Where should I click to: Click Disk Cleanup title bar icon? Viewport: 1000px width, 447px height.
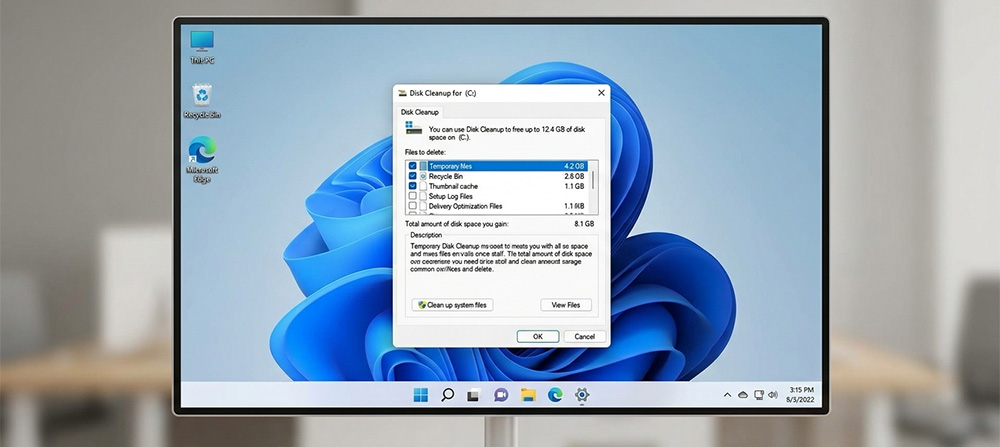coord(402,93)
